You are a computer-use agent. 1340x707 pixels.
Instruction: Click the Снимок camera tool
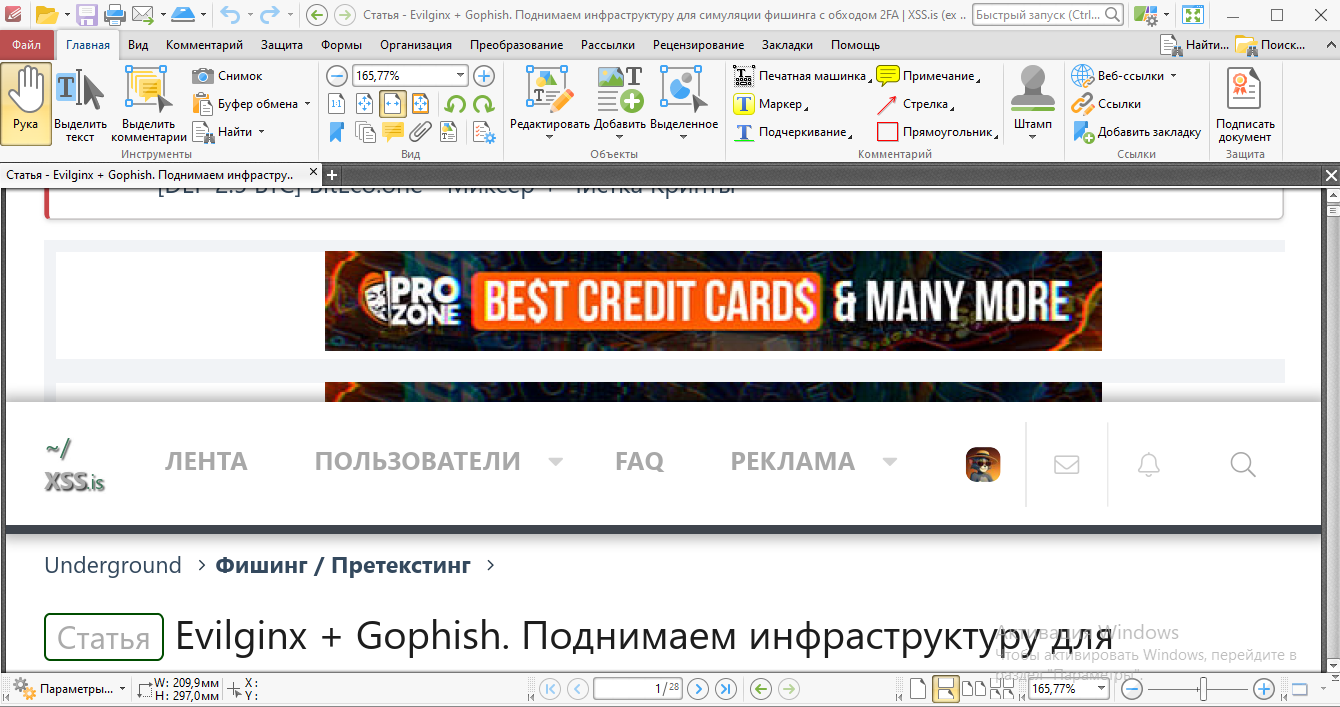228,76
